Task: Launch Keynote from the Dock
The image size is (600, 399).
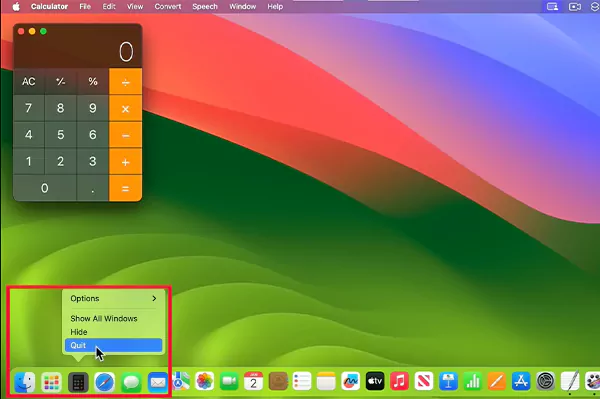Action: tap(448, 381)
